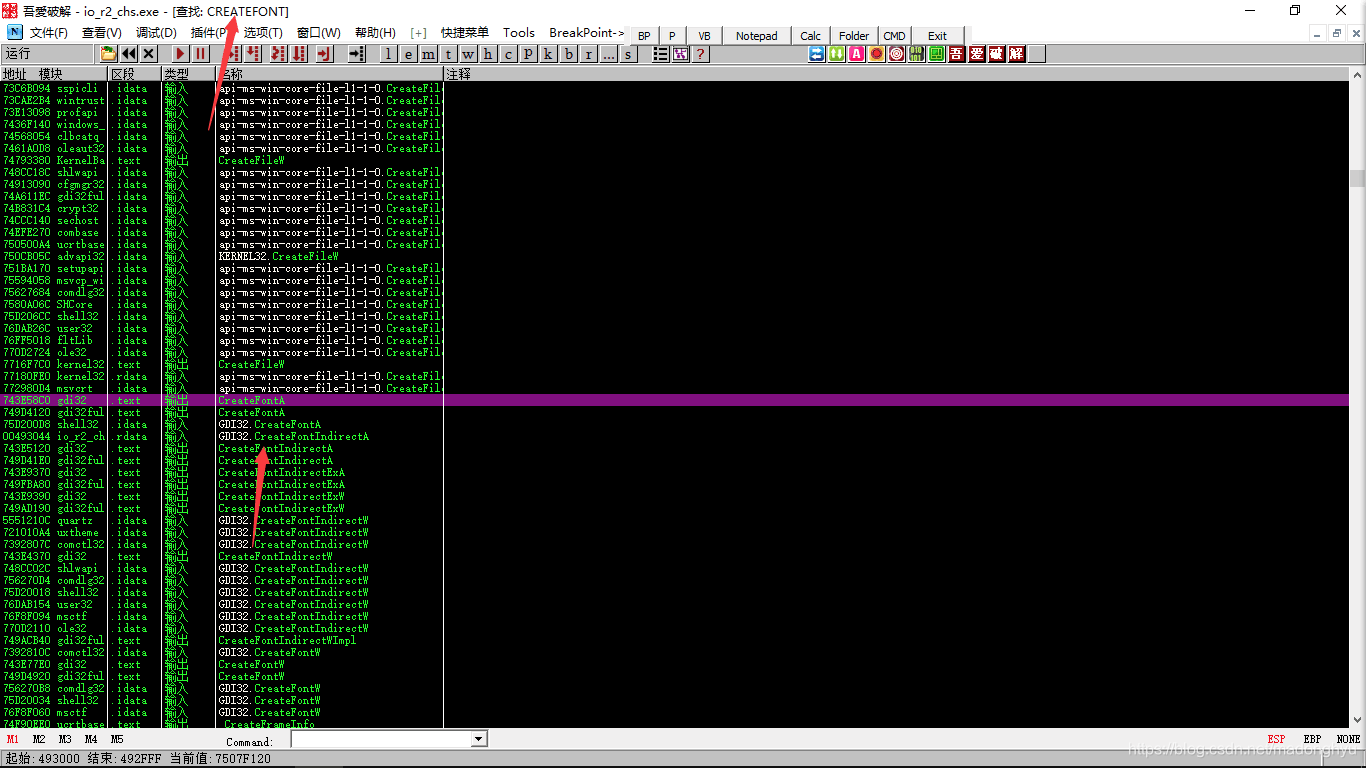
Task: Click the Restart program rewind icon
Action: tap(128, 54)
